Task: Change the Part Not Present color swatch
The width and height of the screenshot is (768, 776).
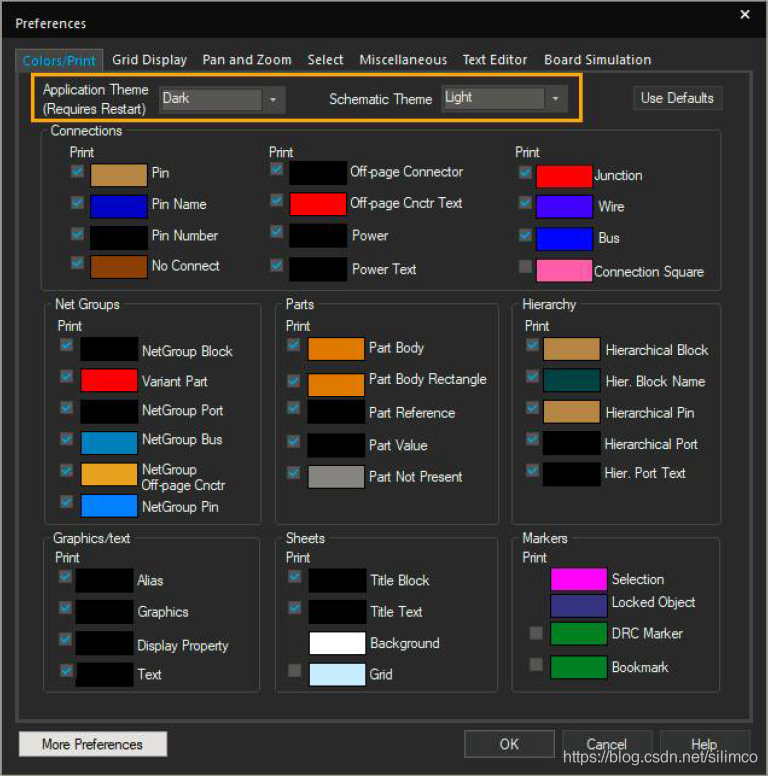Action: coord(336,477)
